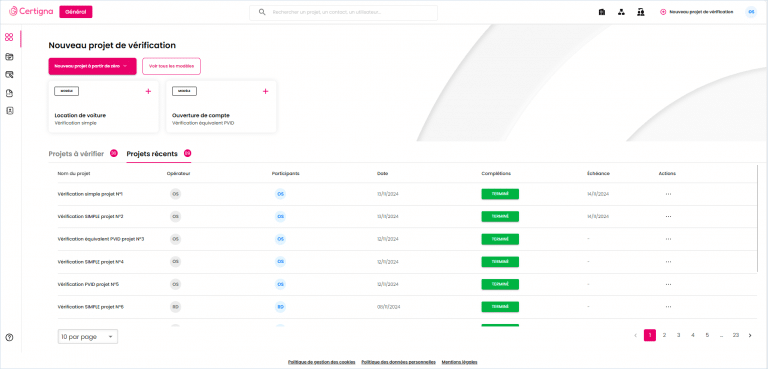Click the Complétions column header
Image resolution: width=768 pixels, height=369 pixels.
pos(496,173)
